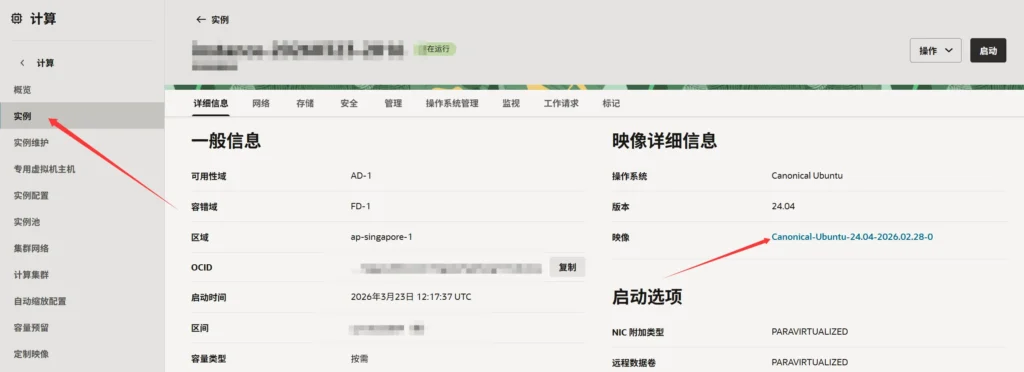Screen dimensions: 1024x372
Task: Click the PARAVIRTUALIZED value for NIC 附加类型
Action: pos(810,332)
